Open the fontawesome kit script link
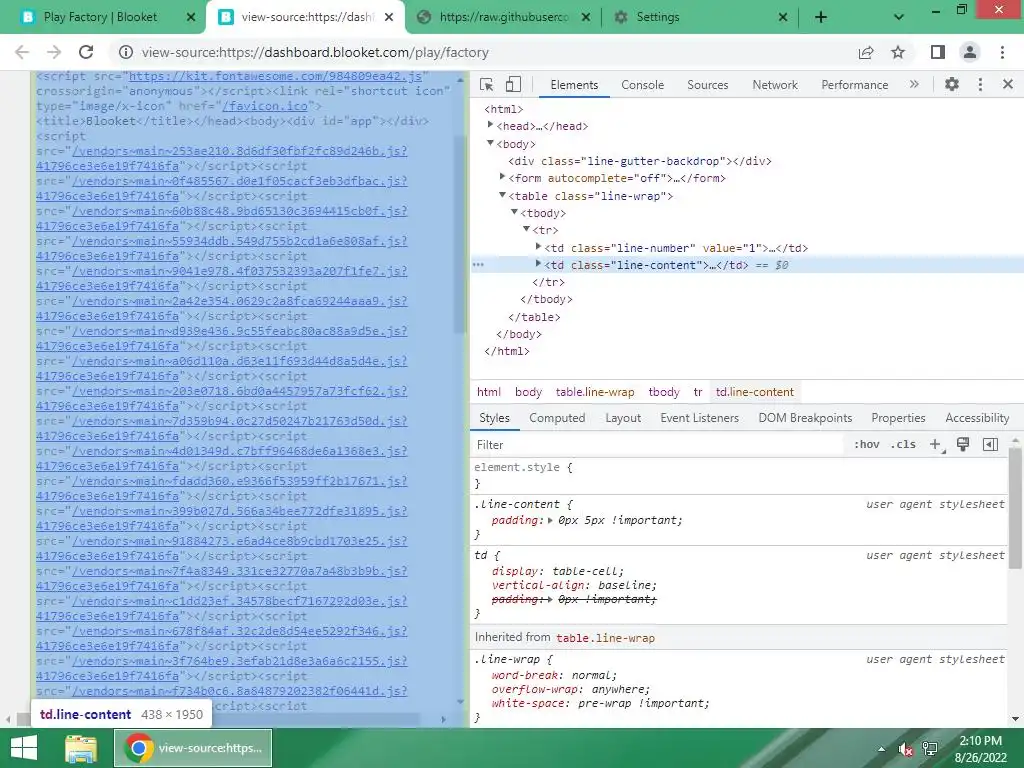The height and width of the screenshot is (768, 1024). pyautogui.click(x=276, y=76)
